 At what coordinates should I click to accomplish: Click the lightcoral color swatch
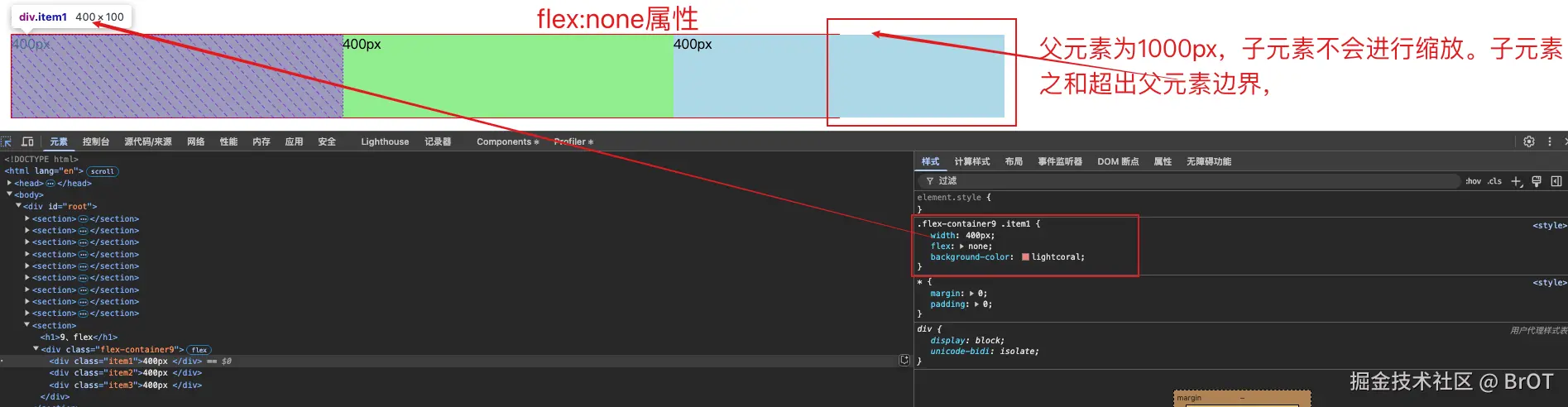pos(1026,257)
